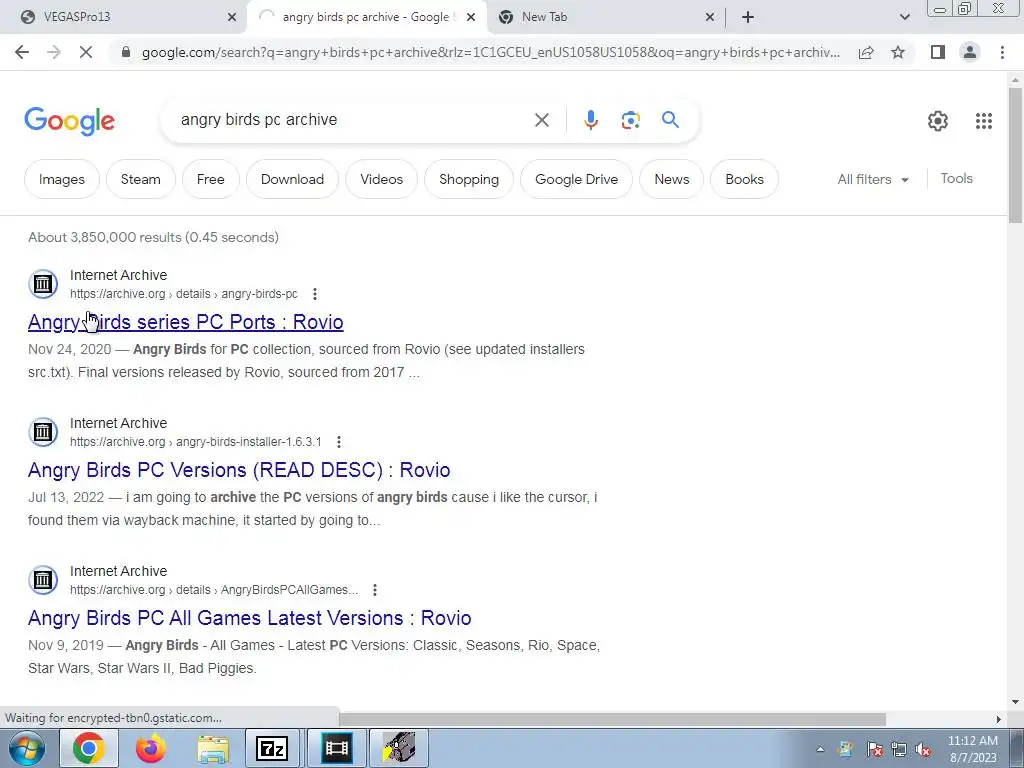Open 7-Zip from the taskbar
The height and width of the screenshot is (768, 1024).
pyautogui.click(x=272, y=748)
